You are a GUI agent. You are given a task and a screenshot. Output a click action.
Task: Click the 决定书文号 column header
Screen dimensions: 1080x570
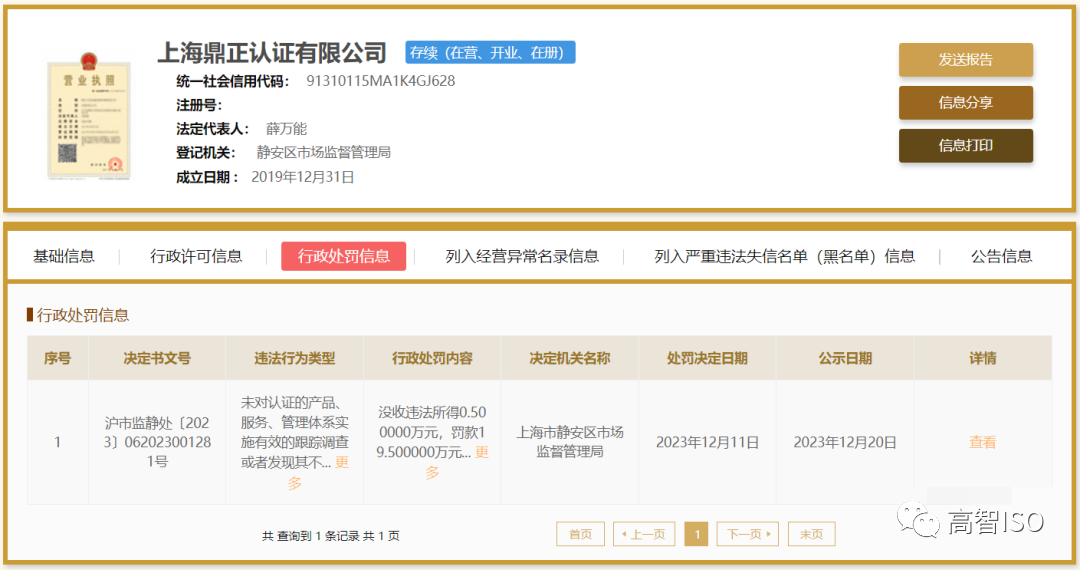point(157,358)
